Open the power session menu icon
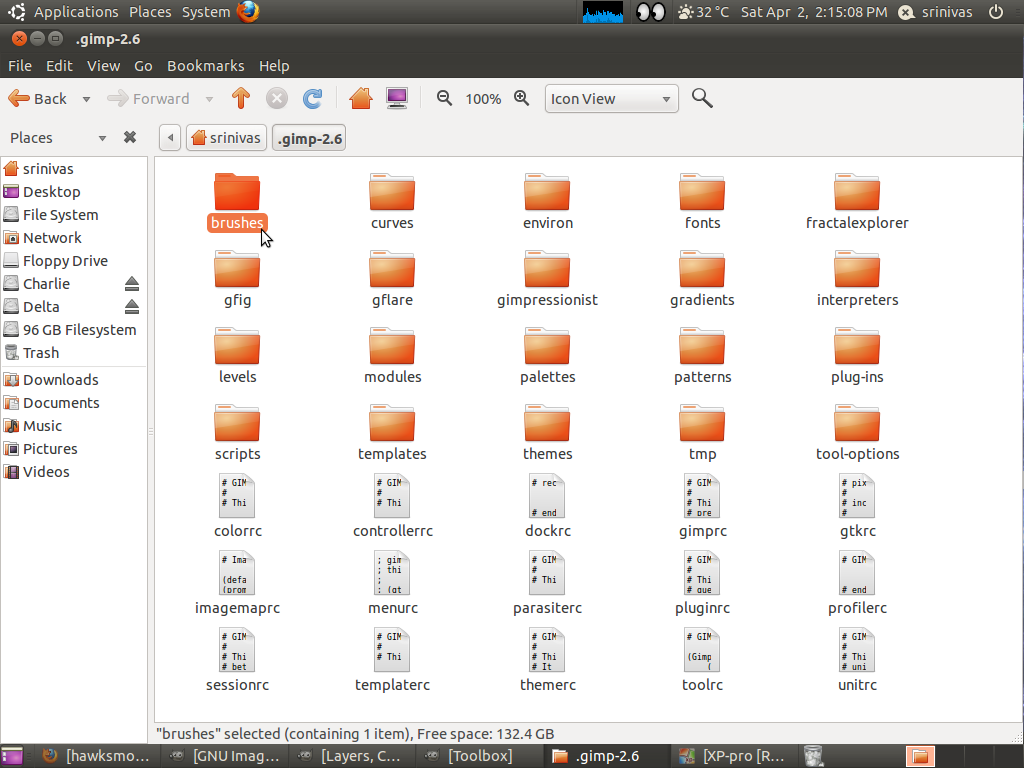 996,12
